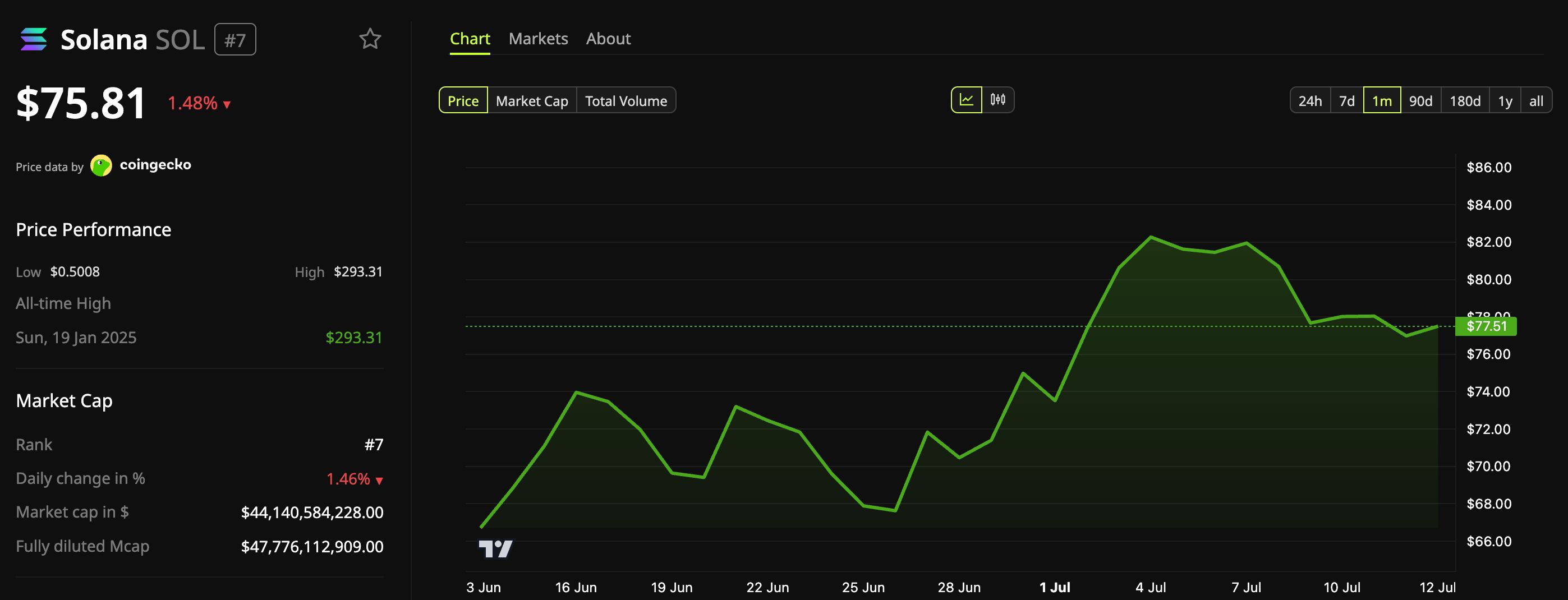This screenshot has width=1568, height=600.
Task: Switch to candlestick chart view
Action: click(x=997, y=100)
